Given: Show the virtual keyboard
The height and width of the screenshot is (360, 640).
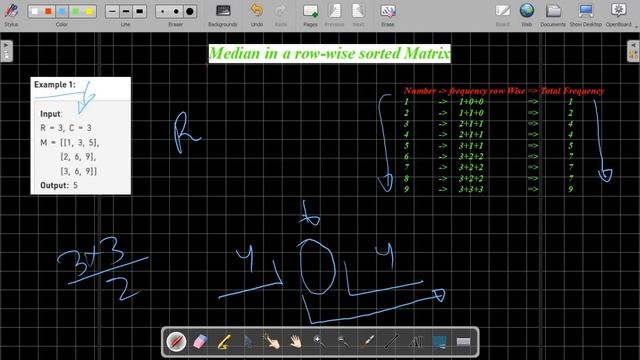Looking at the screenshot, I should [x=463, y=342].
